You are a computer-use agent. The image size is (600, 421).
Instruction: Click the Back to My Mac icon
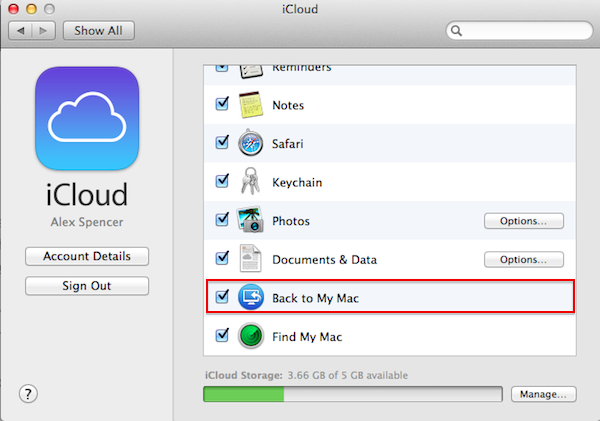click(251, 297)
